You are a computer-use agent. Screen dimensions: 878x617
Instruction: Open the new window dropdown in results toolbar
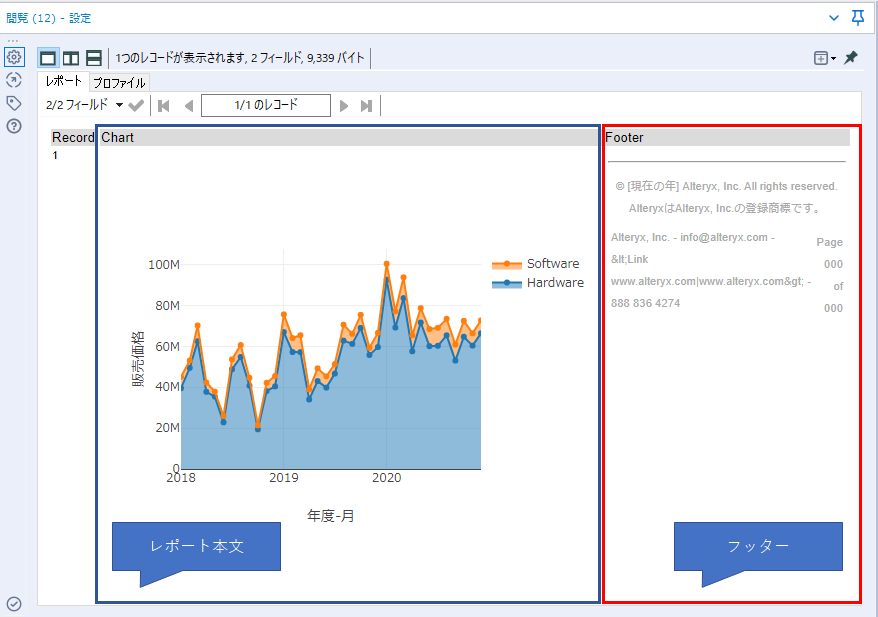(x=825, y=58)
